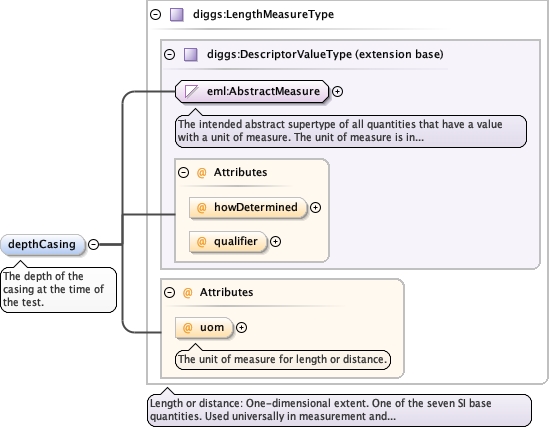The width and height of the screenshot is (550, 430).
Task: Click the diggs:LengthMeasureType title text
Action: click(263, 14)
